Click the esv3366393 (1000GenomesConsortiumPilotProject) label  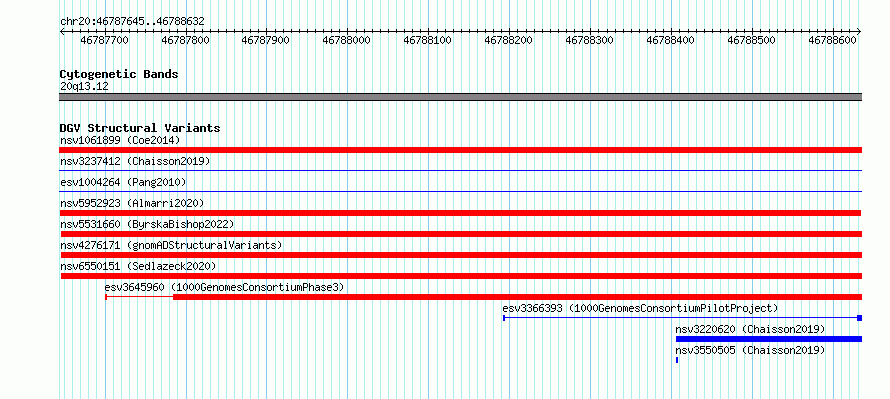click(x=640, y=308)
